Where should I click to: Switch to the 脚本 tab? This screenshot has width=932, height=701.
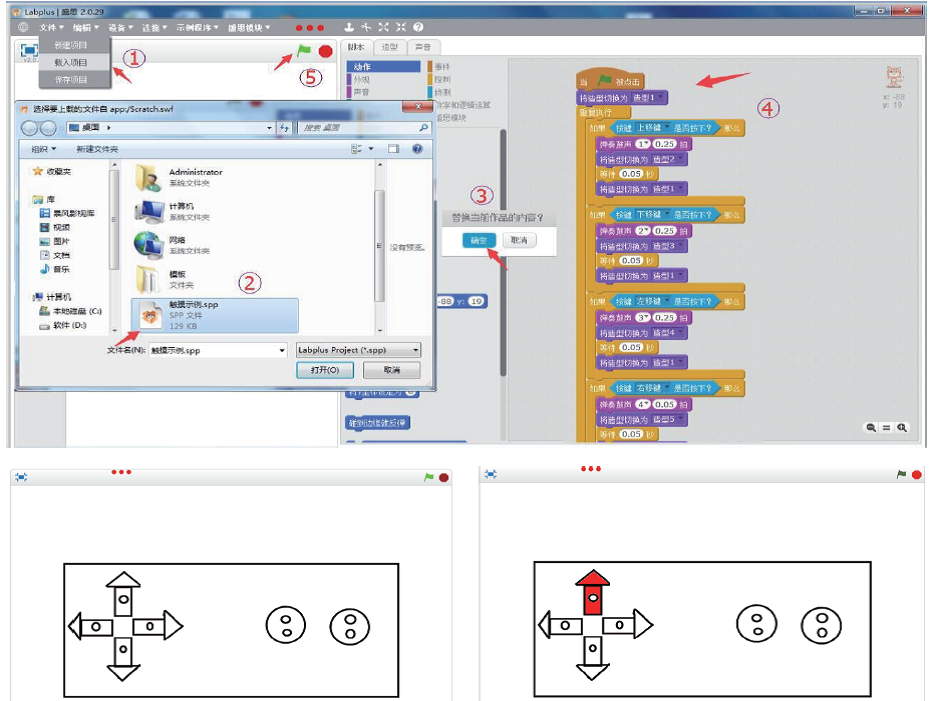tap(357, 47)
